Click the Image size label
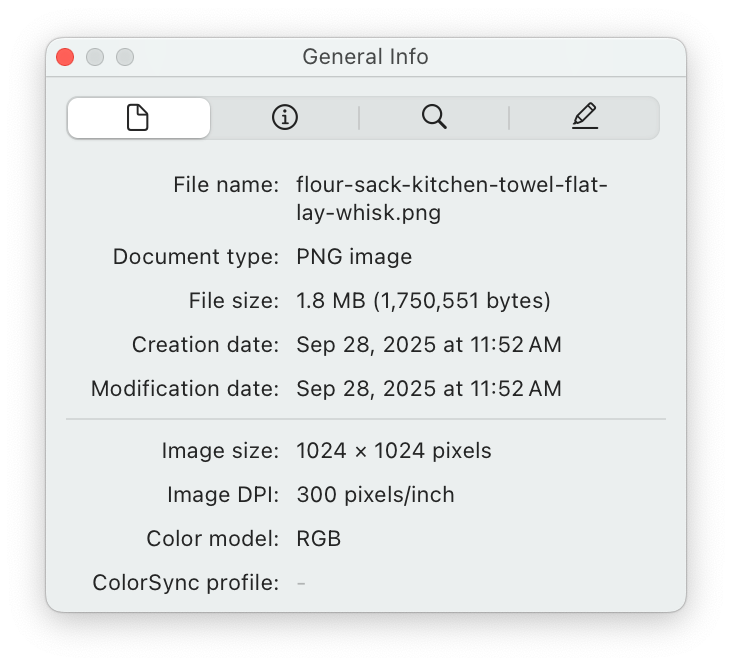Screen dimensions: 732x666 [220, 451]
